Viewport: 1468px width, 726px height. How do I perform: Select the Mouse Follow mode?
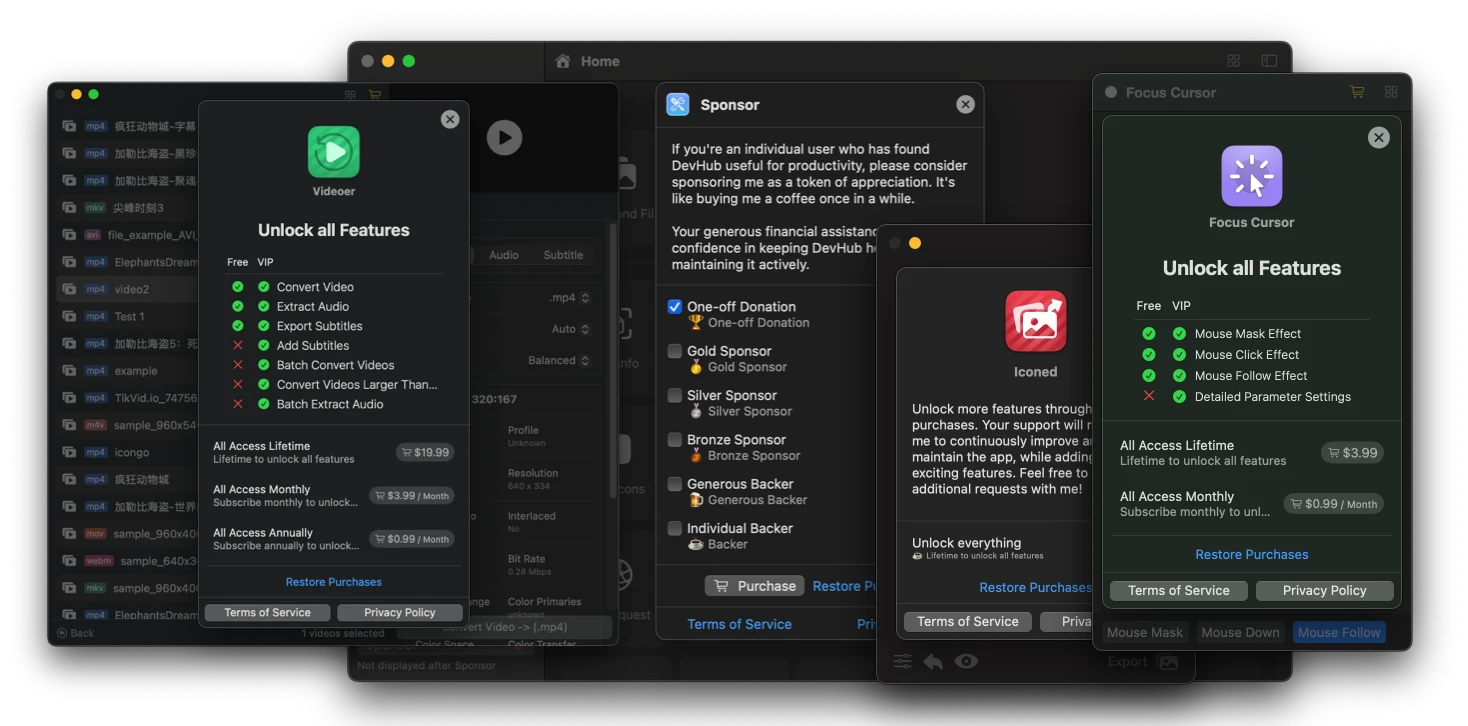point(1339,632)
